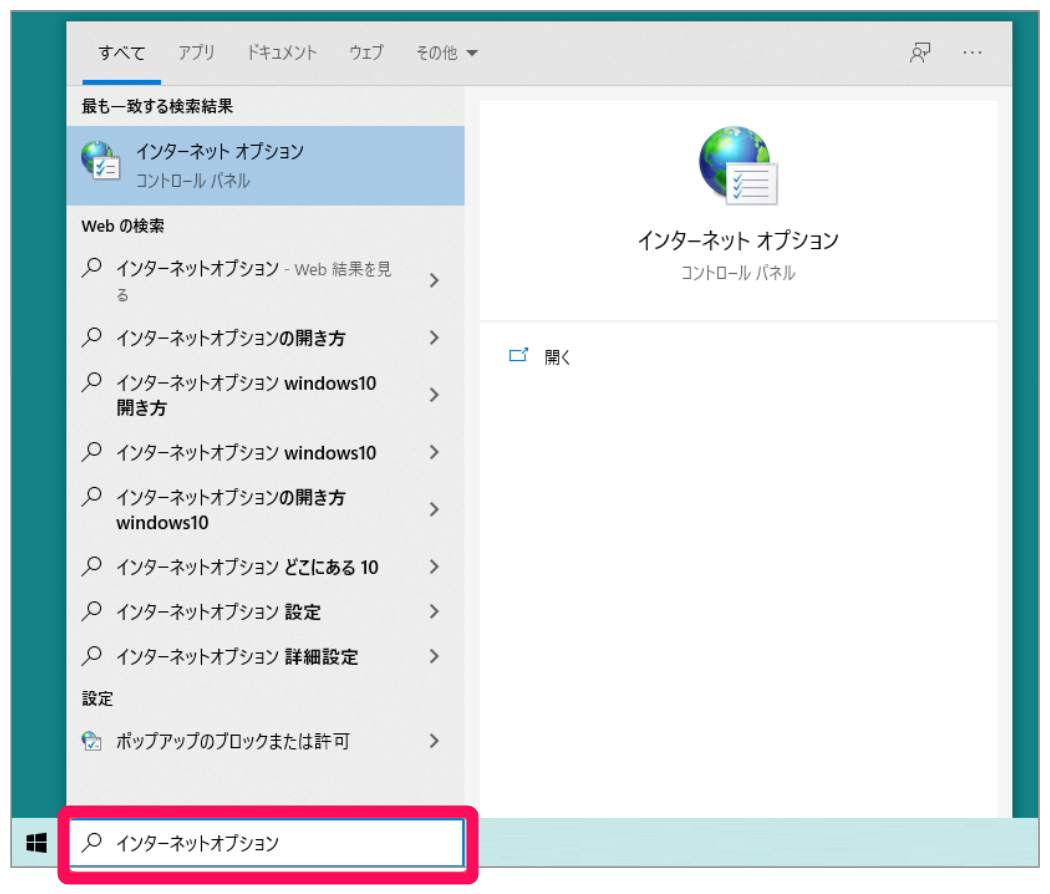Expand the arrow for Web 結果を見る suggestion
The width and height of the screenshot is (1050, 894).
coord(434,280)
